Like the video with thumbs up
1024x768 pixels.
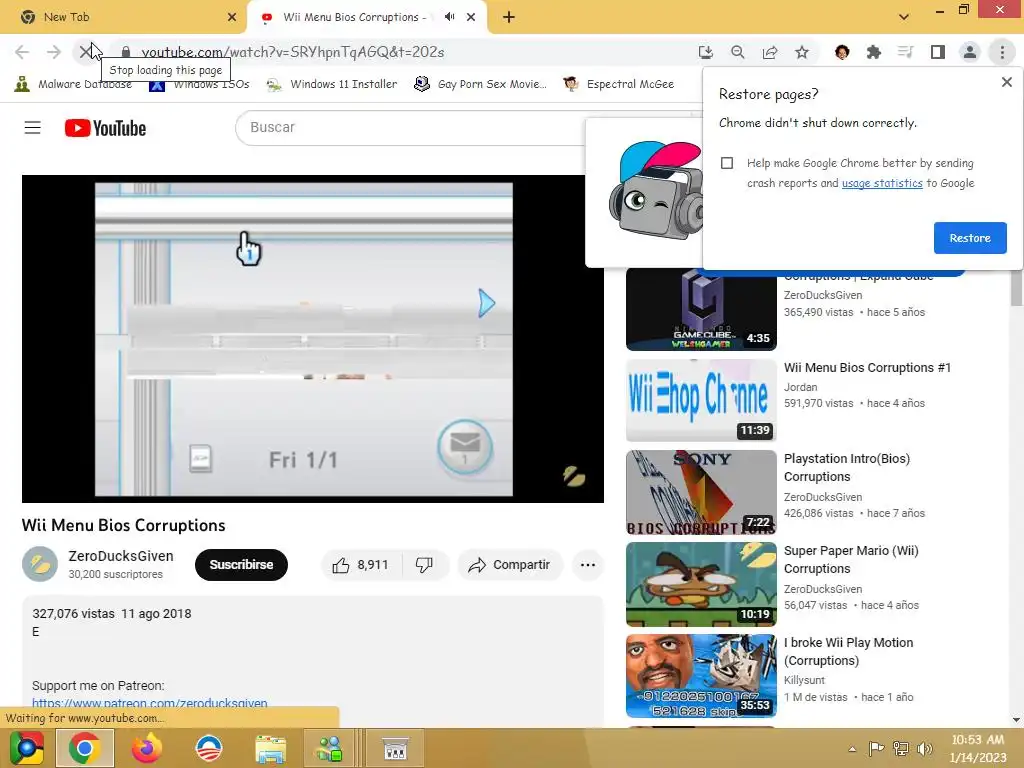tap(361, 565)
